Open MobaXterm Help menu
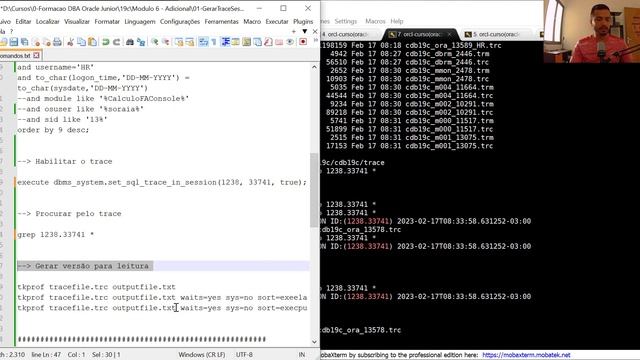 (397, 21)
